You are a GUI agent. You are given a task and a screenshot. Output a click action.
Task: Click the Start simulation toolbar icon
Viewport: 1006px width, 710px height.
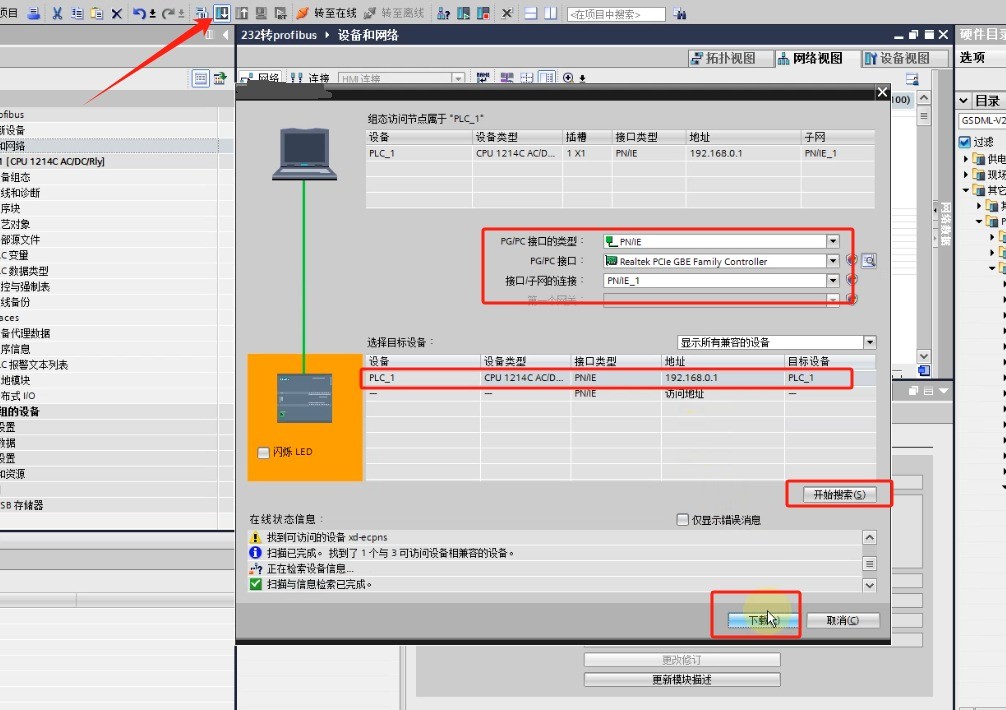pyautogui.click(x=261, y=13)
